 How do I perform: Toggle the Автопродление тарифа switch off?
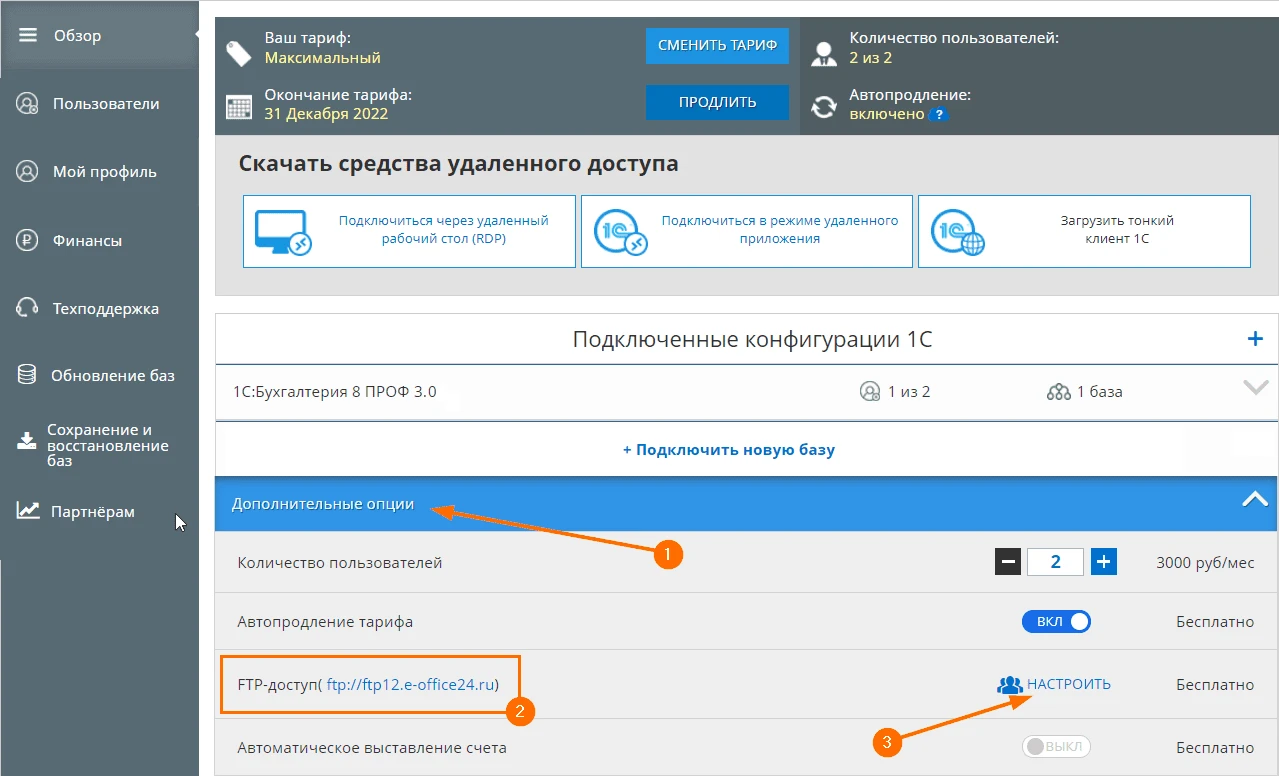(1056, 621)
